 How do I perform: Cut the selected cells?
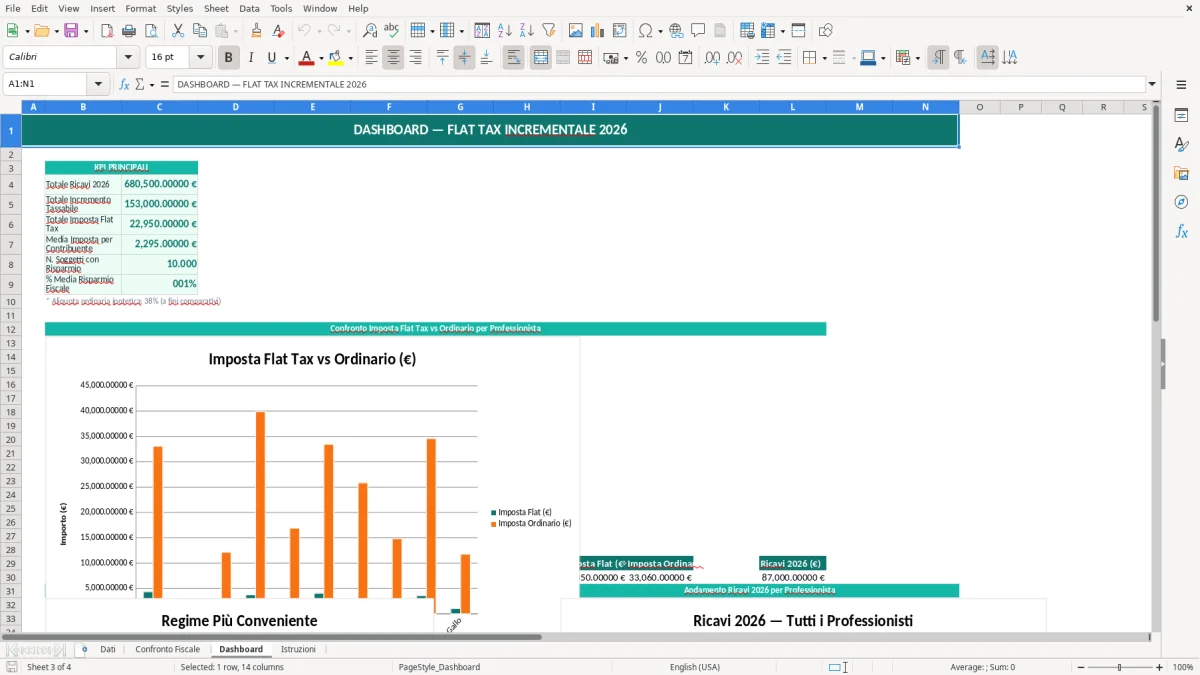click(x=178, y=31)
